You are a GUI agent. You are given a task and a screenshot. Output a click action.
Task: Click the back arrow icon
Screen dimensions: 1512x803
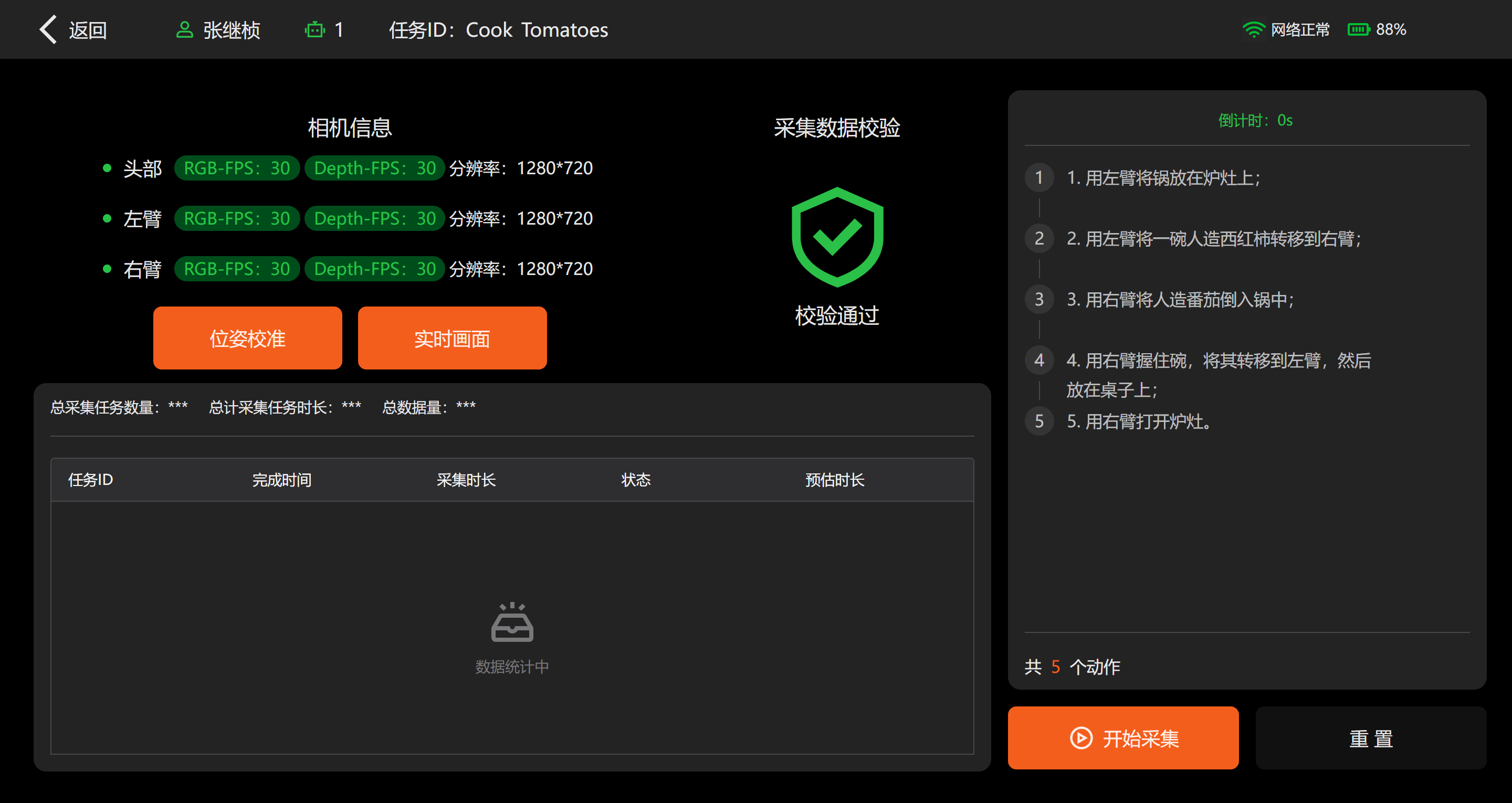coord(48,29)
